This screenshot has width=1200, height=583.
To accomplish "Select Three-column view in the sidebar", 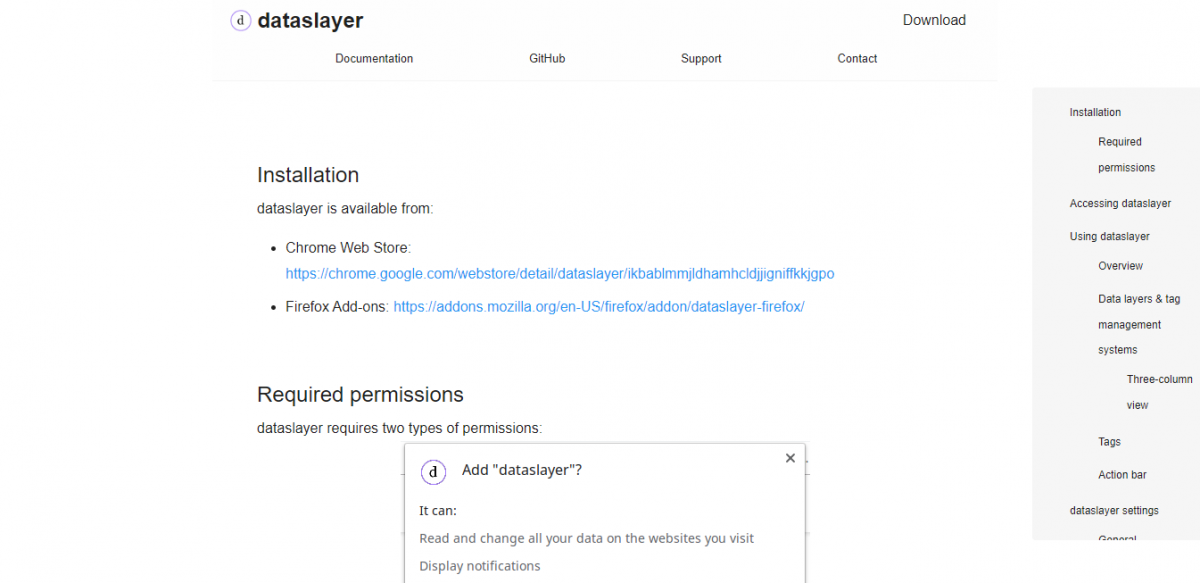I will (x=1158, y=391).
